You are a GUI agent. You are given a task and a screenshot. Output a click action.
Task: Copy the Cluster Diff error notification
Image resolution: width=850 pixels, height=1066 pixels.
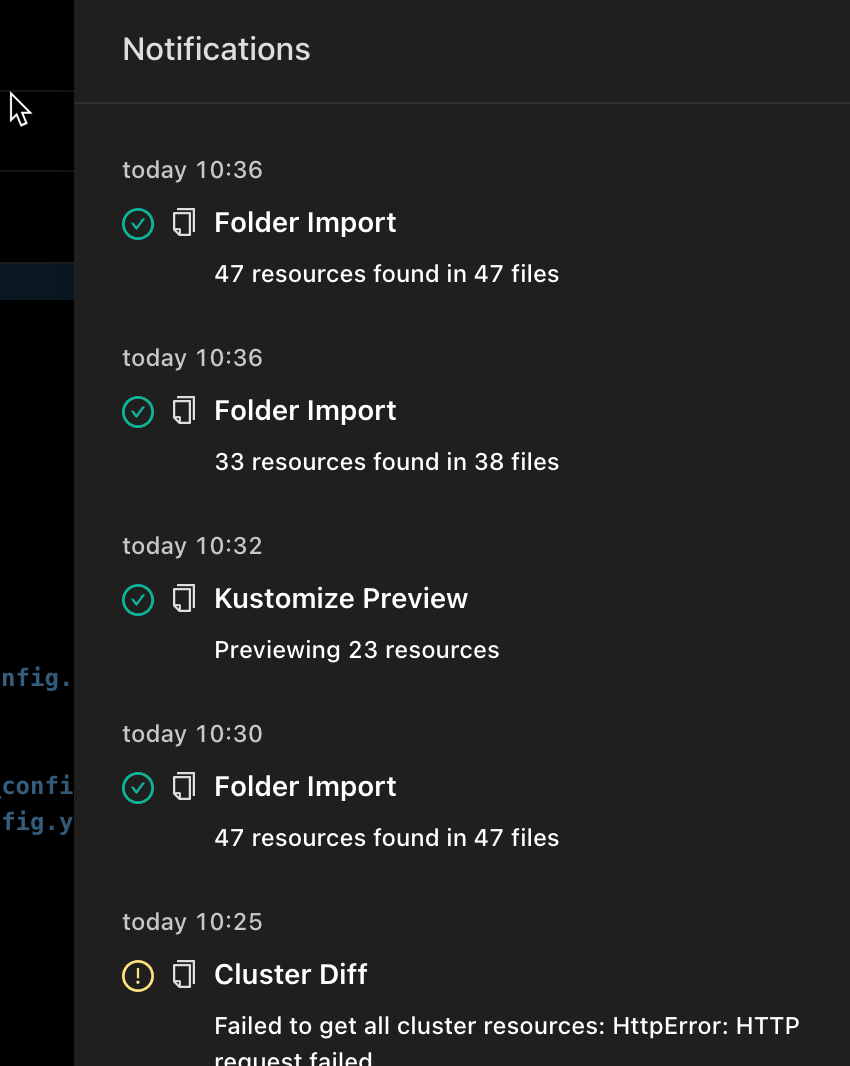click(x=184, y=974)
